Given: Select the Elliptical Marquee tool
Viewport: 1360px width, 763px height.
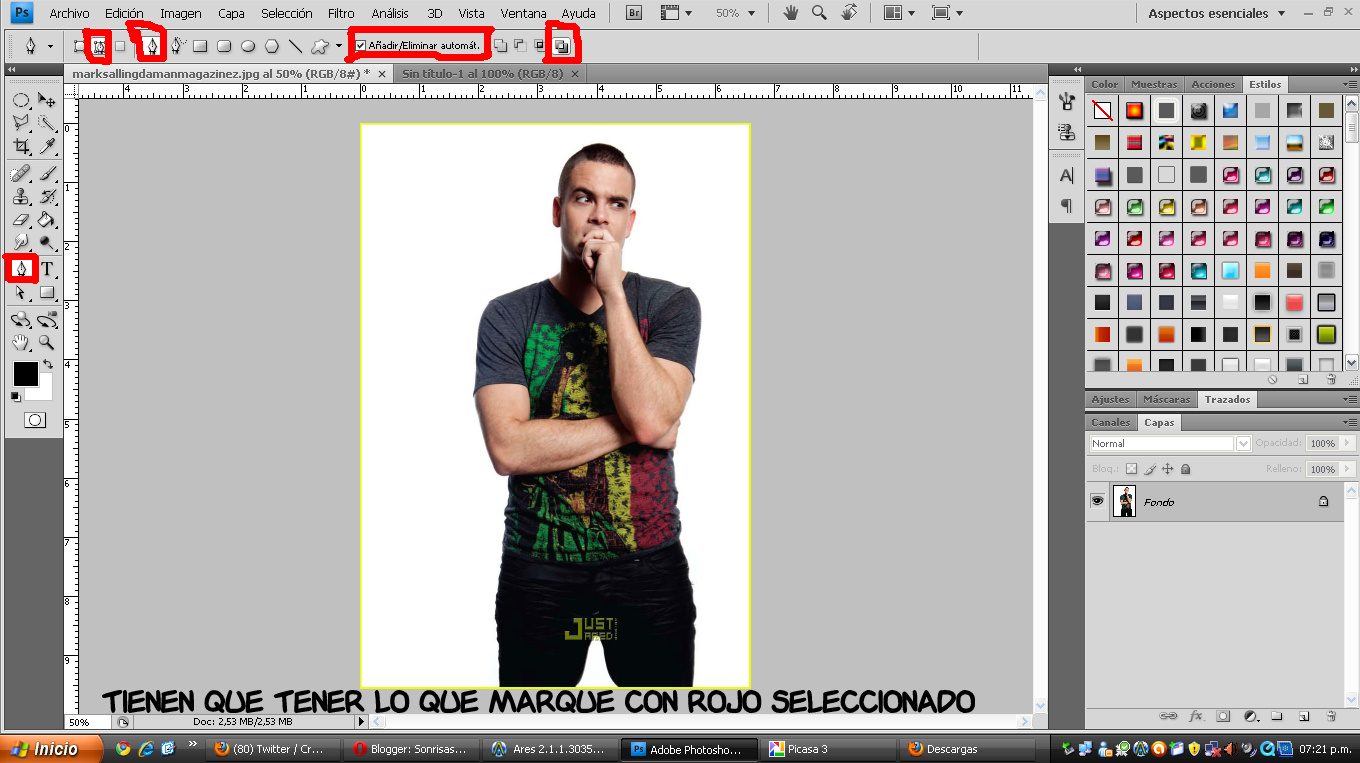Looking at the screenshot, I should pos(21,100).
